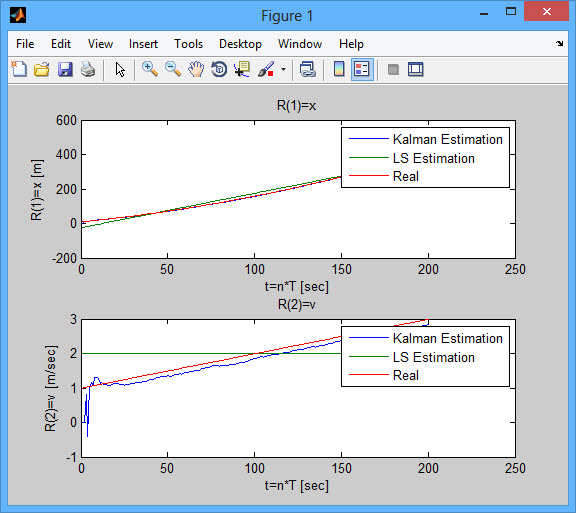The image size is (576, 513).
Task: Click the Hide Plot Tools button
Action: (393, 69)
